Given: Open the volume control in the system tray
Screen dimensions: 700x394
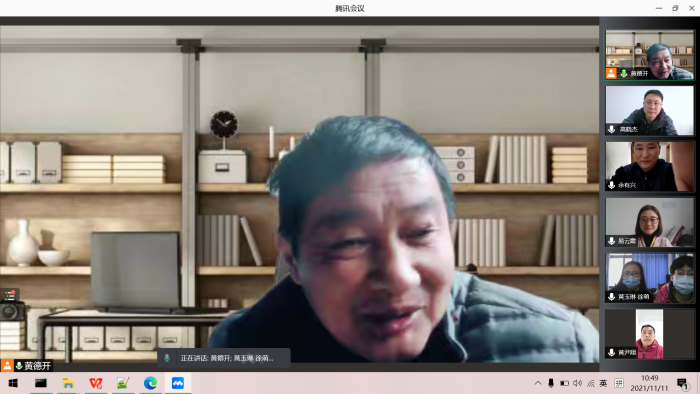Looking at the screenshot, I should pyautogui.click(x=577, y=383).
